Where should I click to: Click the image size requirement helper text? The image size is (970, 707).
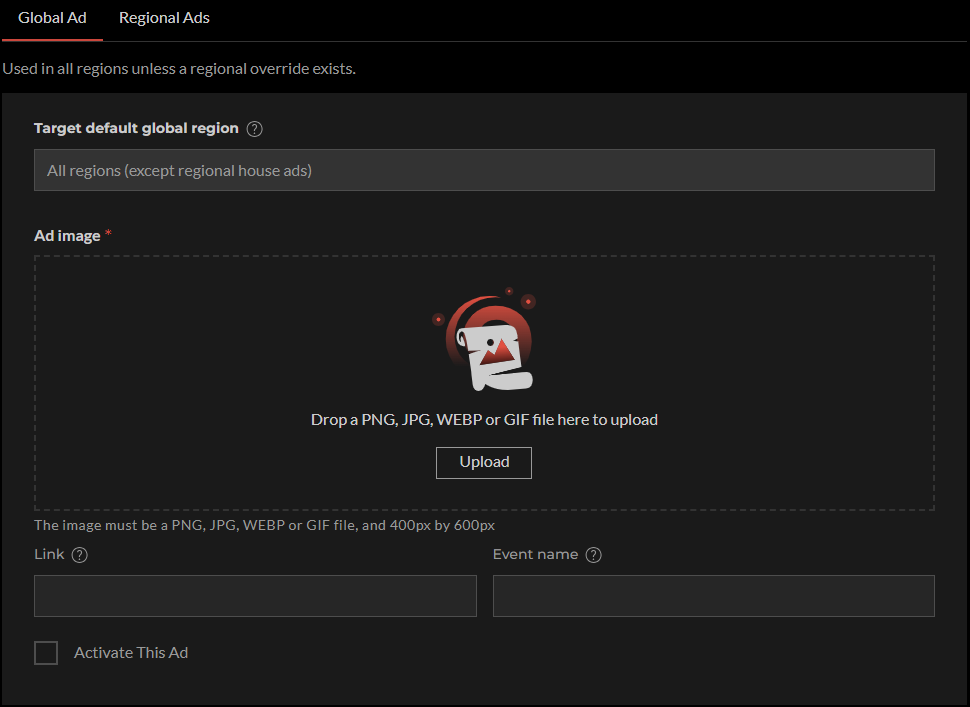coord(264,525)
